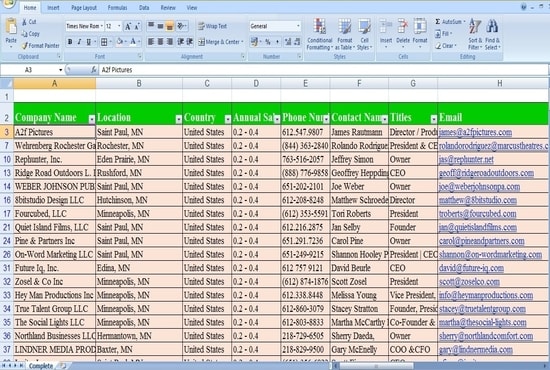Apply comma style

277,42
